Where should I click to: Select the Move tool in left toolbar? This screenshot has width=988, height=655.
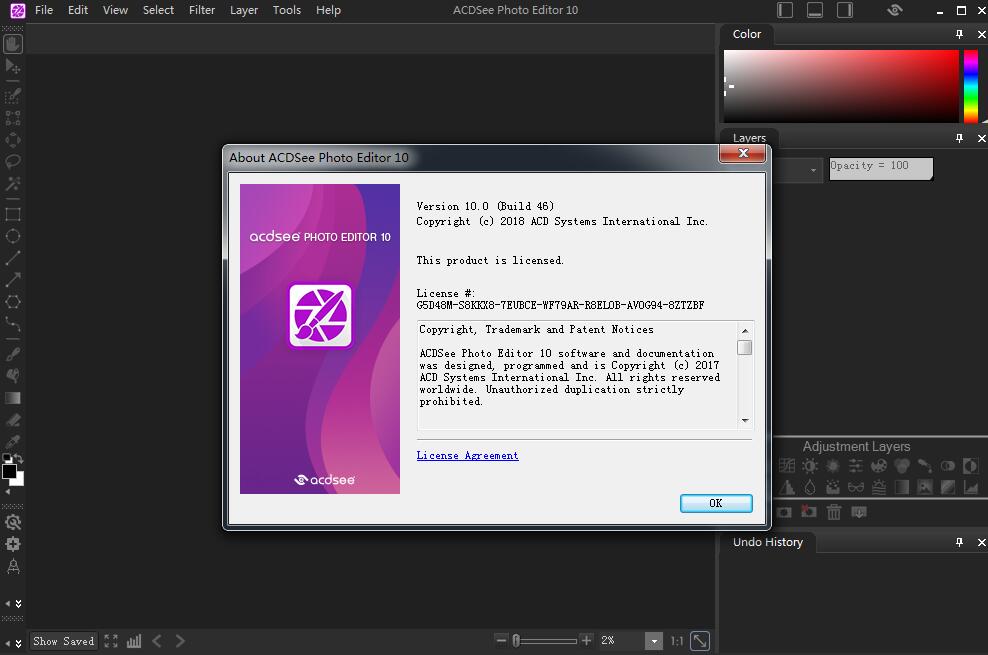point(13,66)
